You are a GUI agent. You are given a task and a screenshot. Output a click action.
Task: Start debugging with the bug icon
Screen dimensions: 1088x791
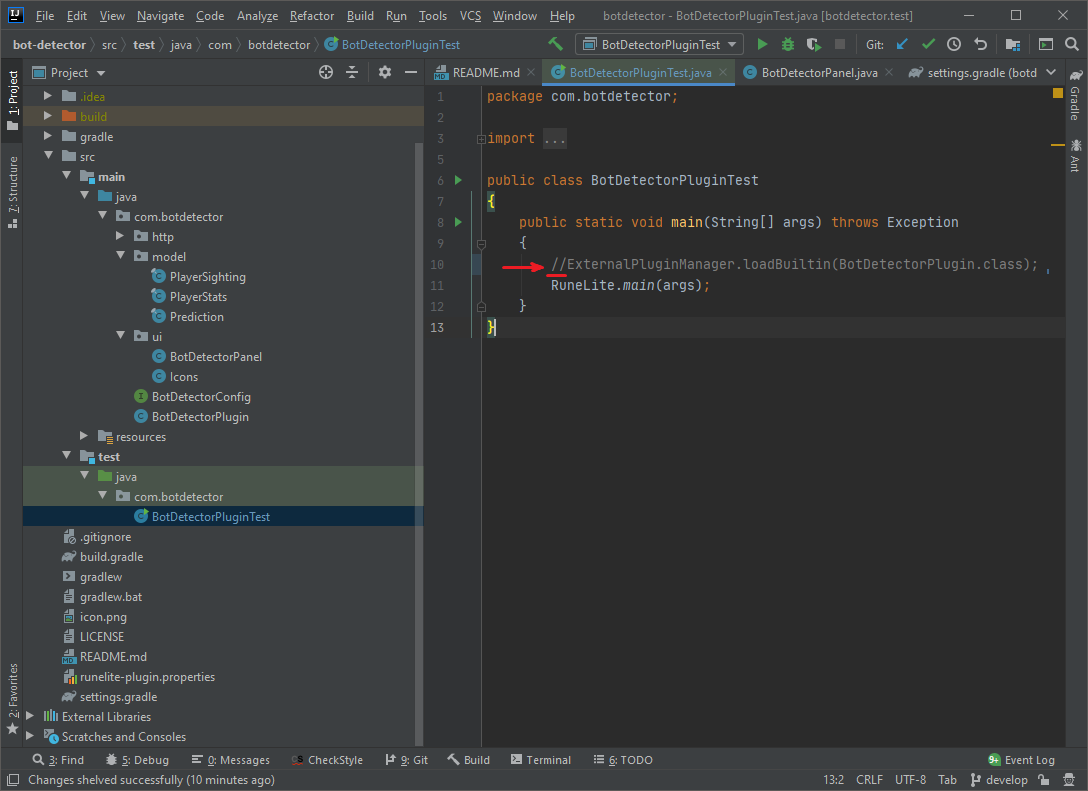[788, 45]
